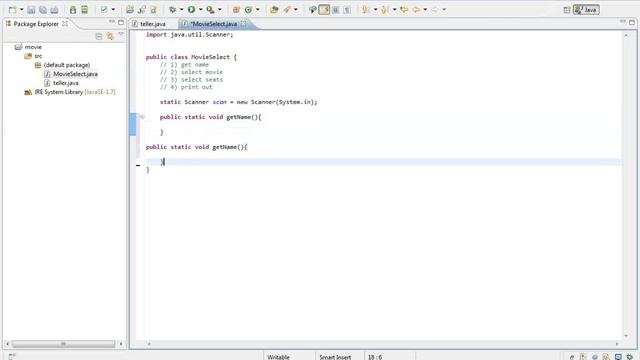This screenshot has width=640, height=360.
Task: Click the Save All icon
Action: [42, 9]
